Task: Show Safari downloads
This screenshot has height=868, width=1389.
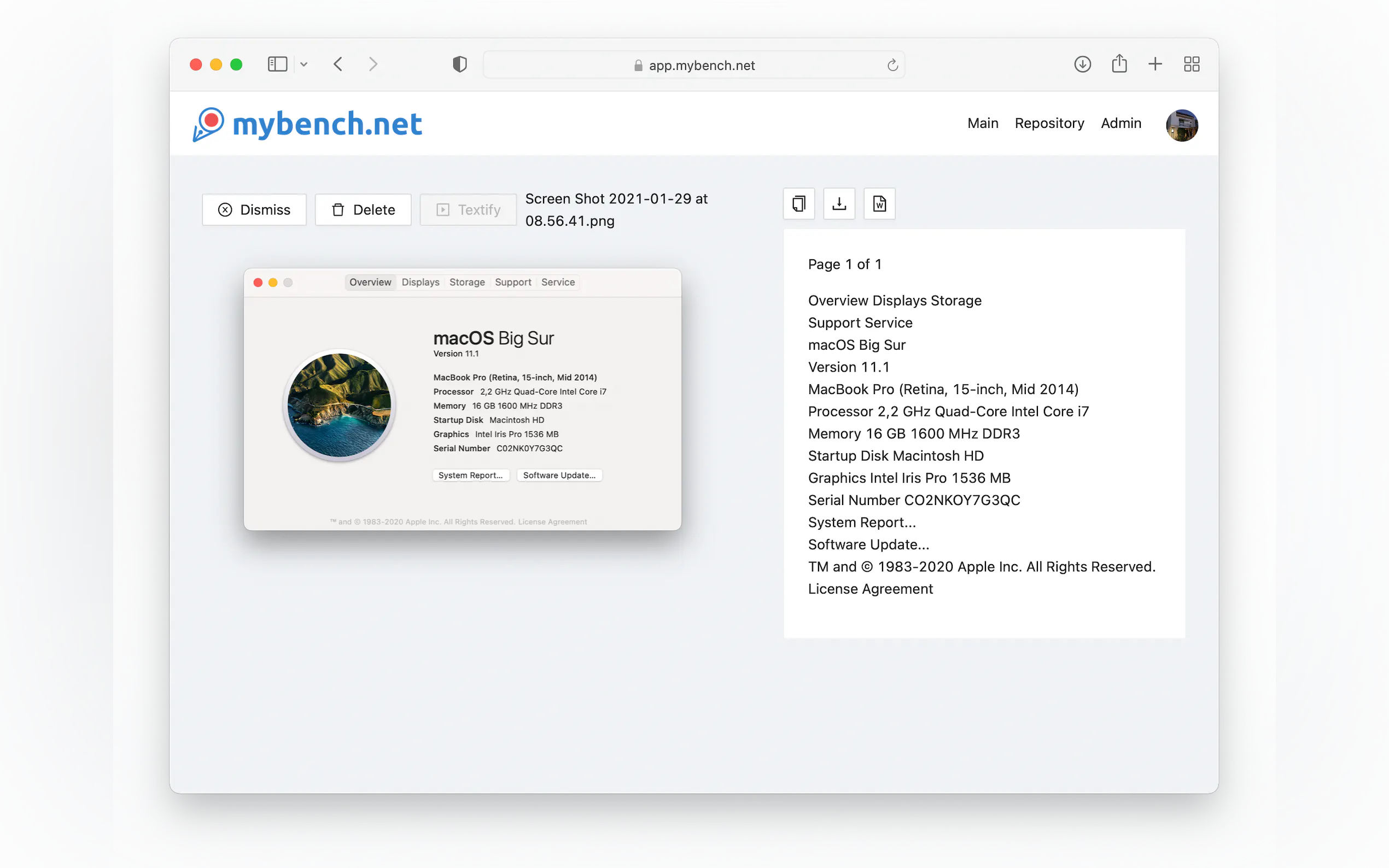Action: coord(1082,64)
